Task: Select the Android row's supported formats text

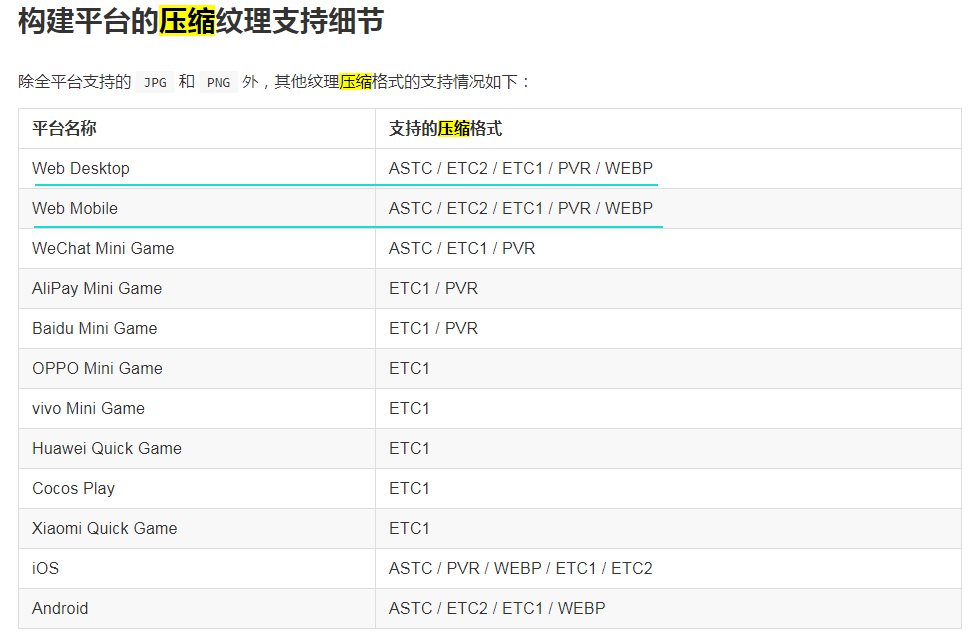Action: point(497,608)
